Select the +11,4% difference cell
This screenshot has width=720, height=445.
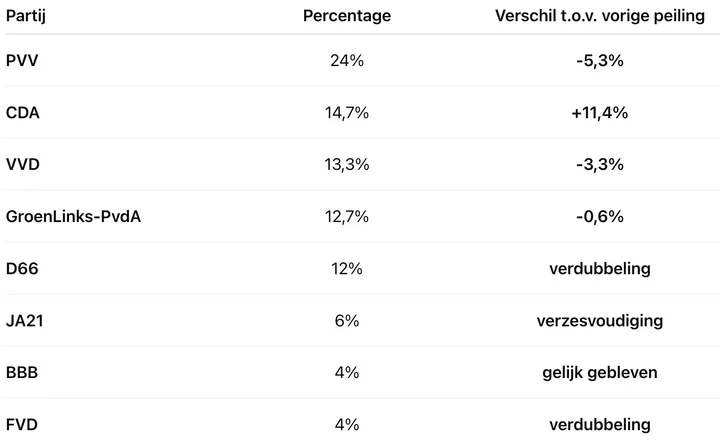[x=599, y=112]
